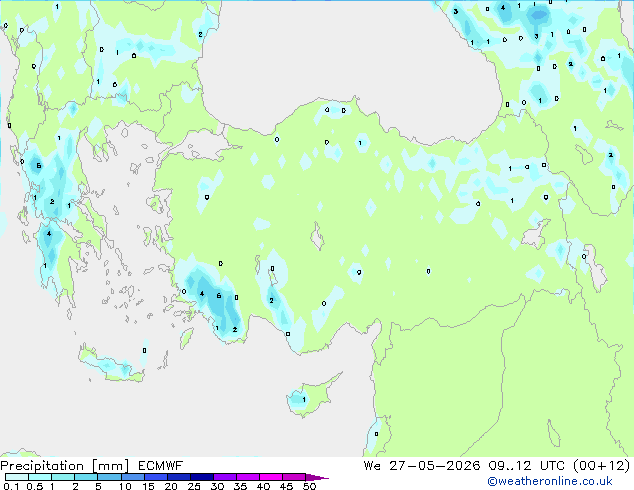
Task: Click the 'We 27-05-2026' date text
Action: pos(422,466)
